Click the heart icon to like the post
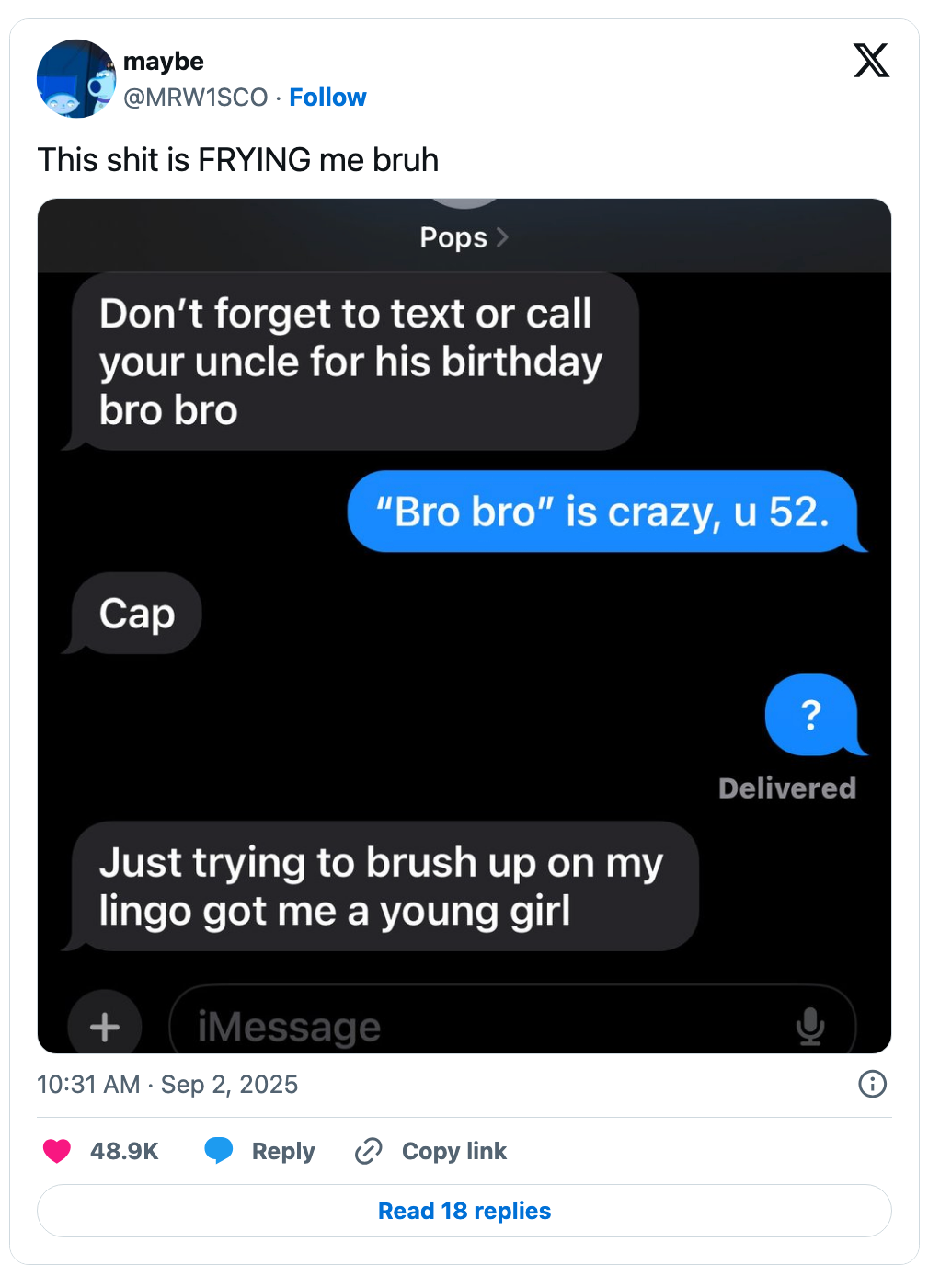Image resolution: width=940 pixels, height=1288 pixels. pos(57,1151)
